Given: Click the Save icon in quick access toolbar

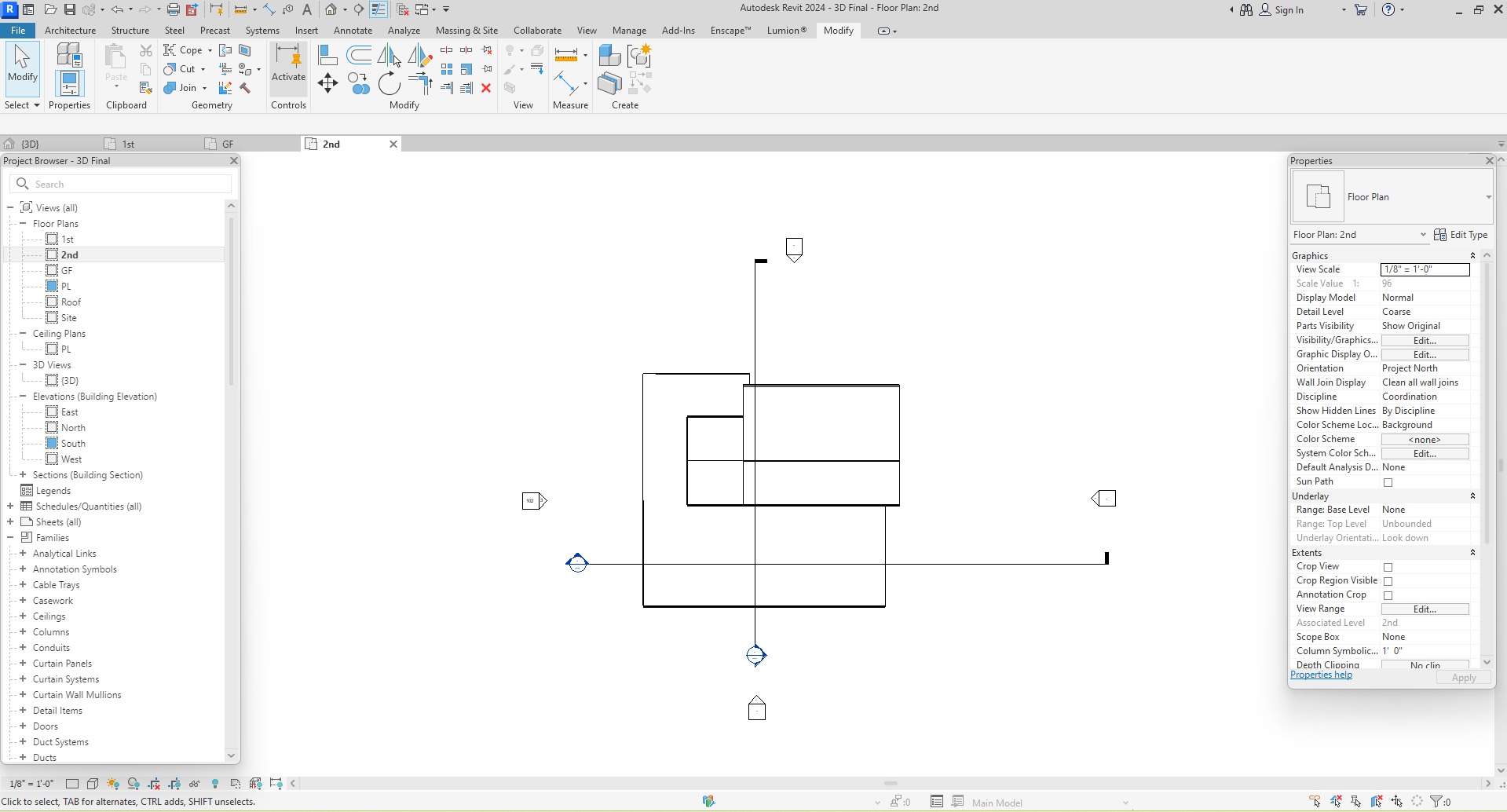Looking at the screenshot, I should [69, 9].
